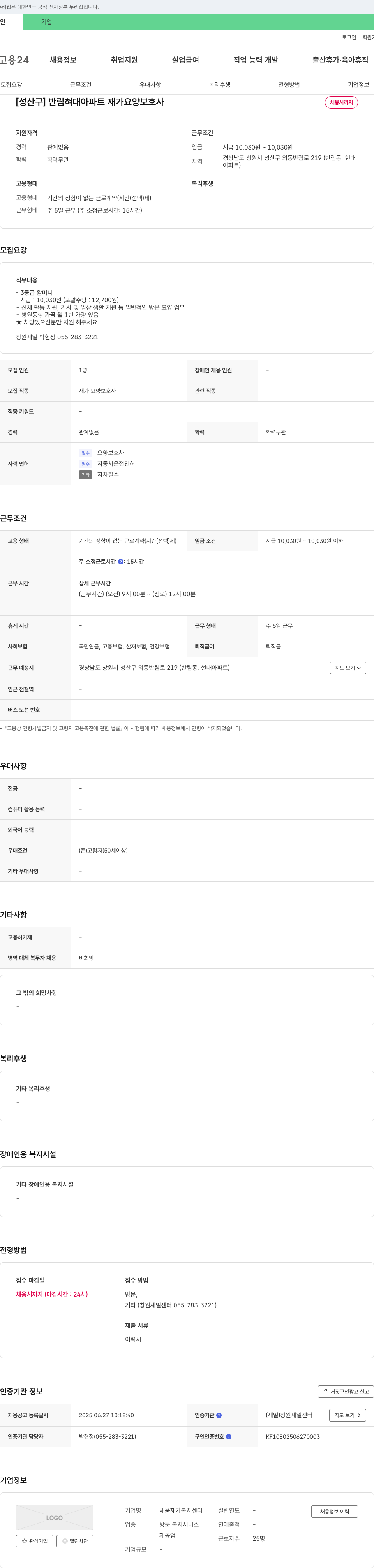Image resolution: width=374 pixels, height=1568 pixels.
Task: Click the (준)고령자(50세이상) preference text
Action: coord(103,850)
